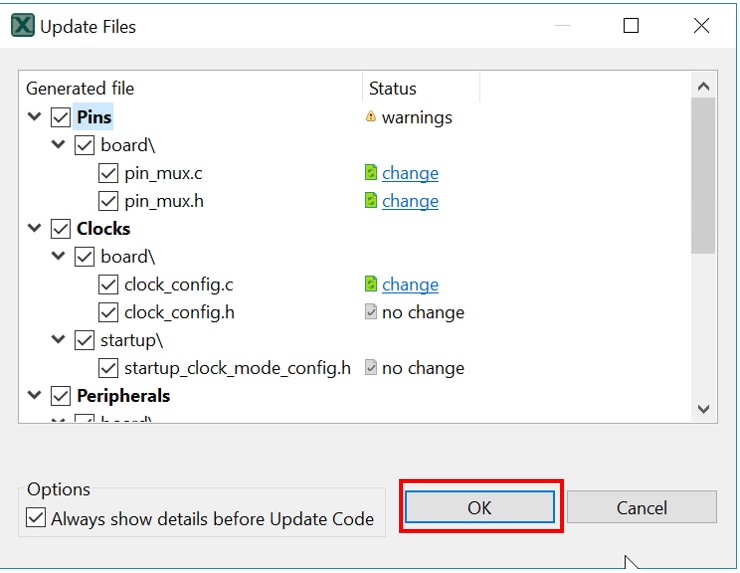Collapse the Peripherals tree node
This screenshot has width=740, height=573.
tap(36, 396)
